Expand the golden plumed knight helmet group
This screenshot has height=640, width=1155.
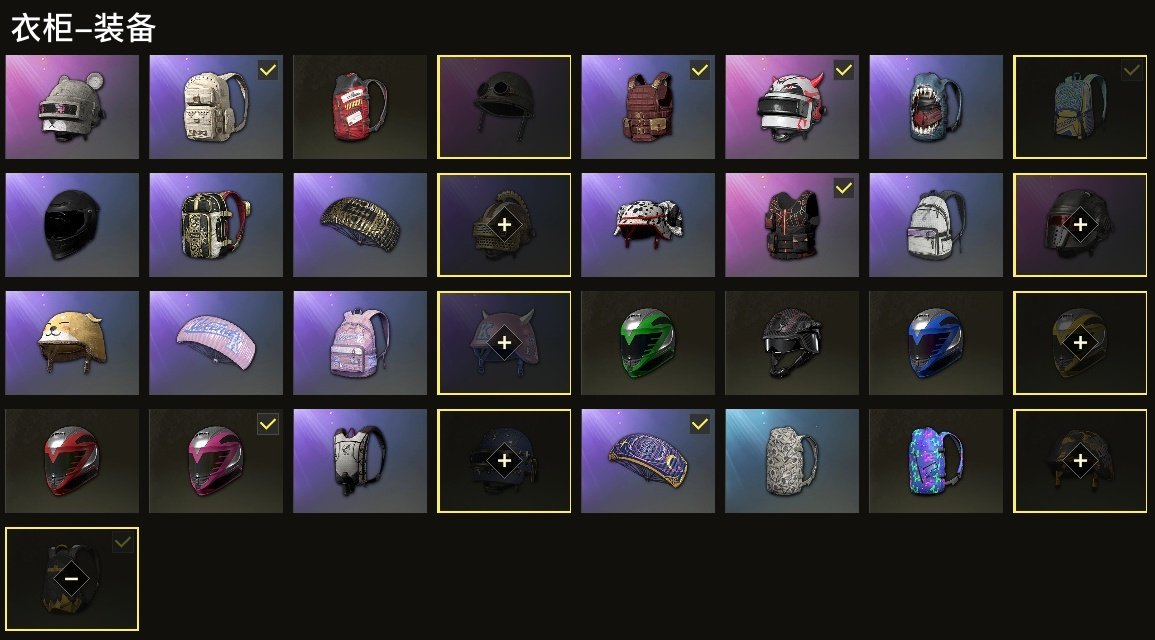pyautogui.click(x=504, y=225)
